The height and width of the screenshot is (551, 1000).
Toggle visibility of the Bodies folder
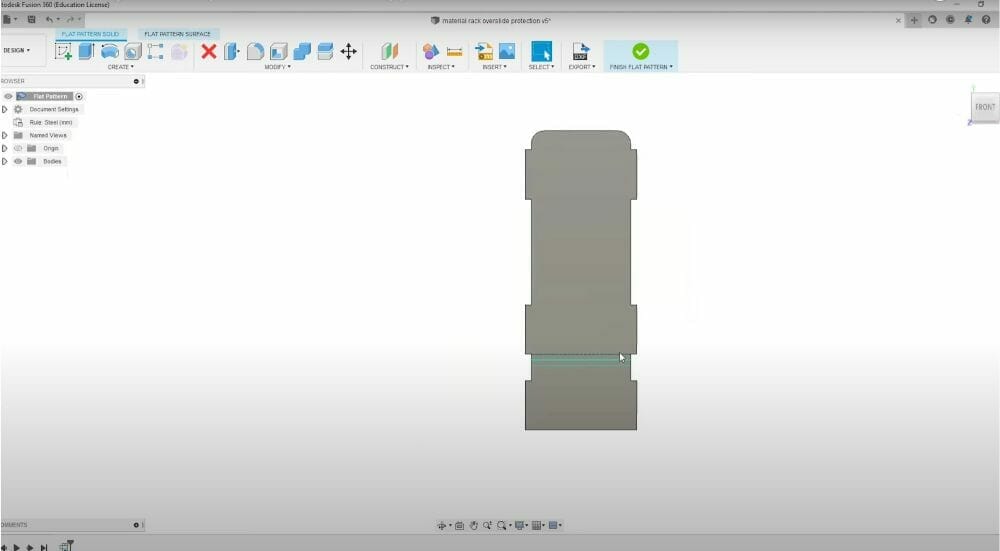point(18,161)
